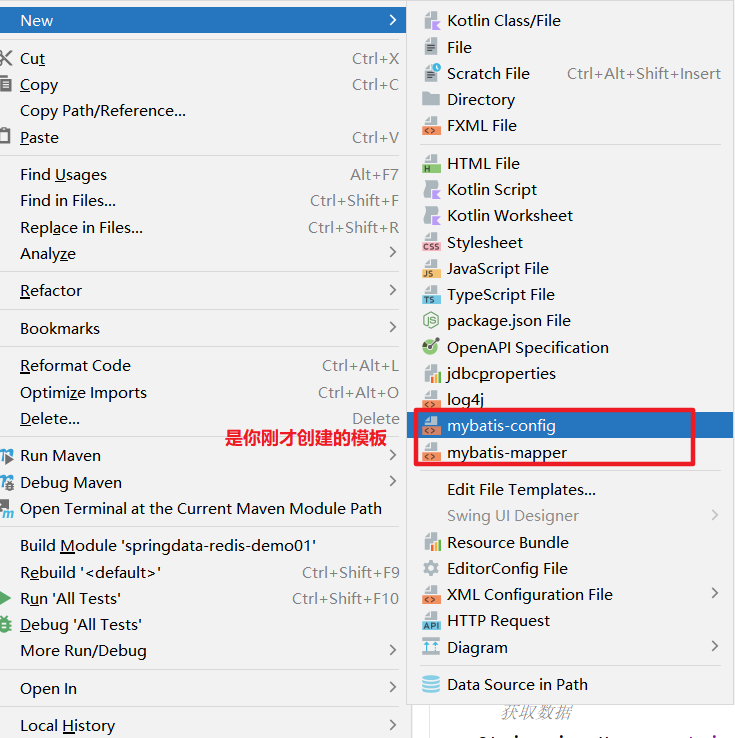Open Terminal at the Current Maven Module Path
The height and width of the screenshot is (738, 735).
(x=203, y=509)
